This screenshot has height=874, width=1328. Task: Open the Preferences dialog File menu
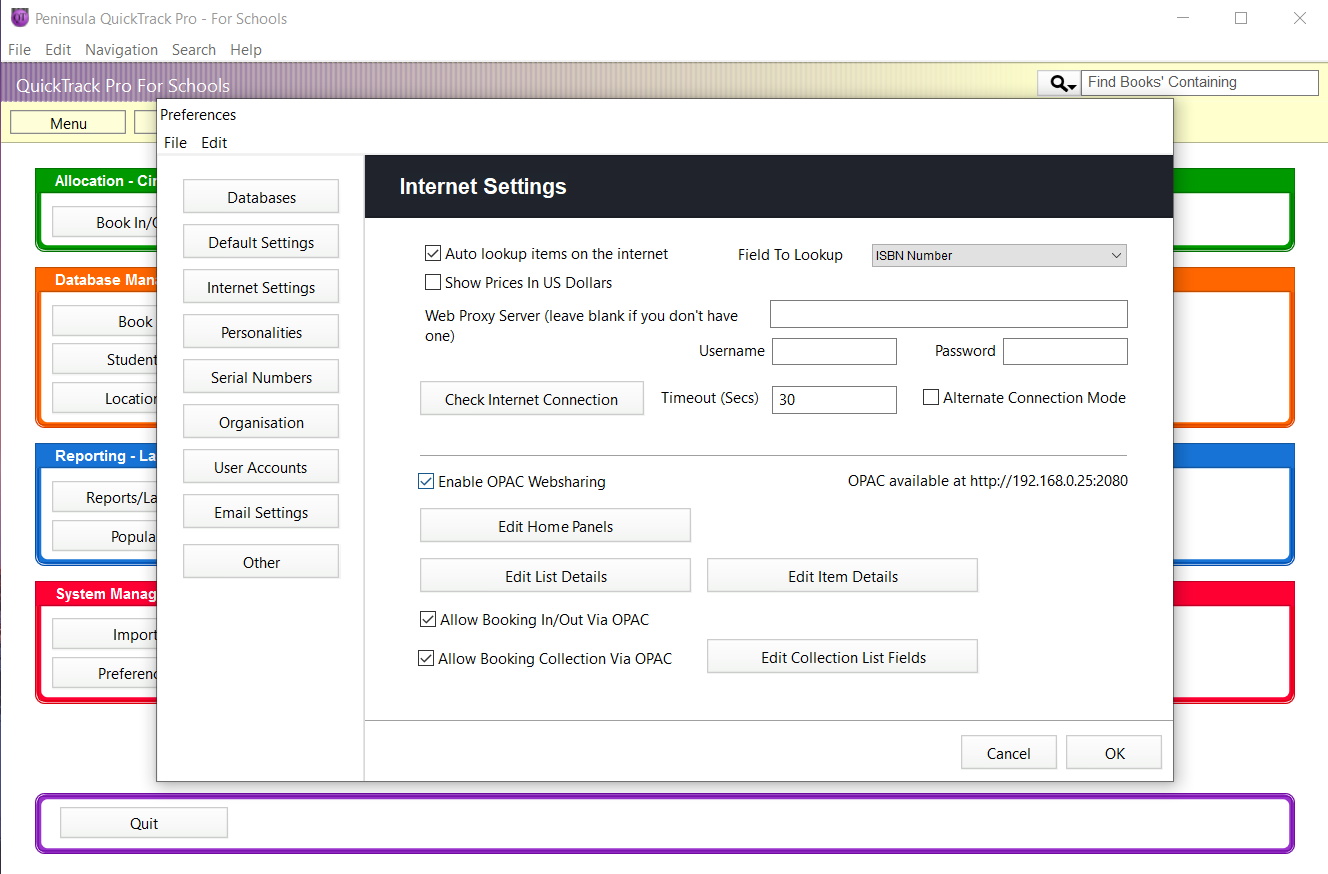[175, 143]
